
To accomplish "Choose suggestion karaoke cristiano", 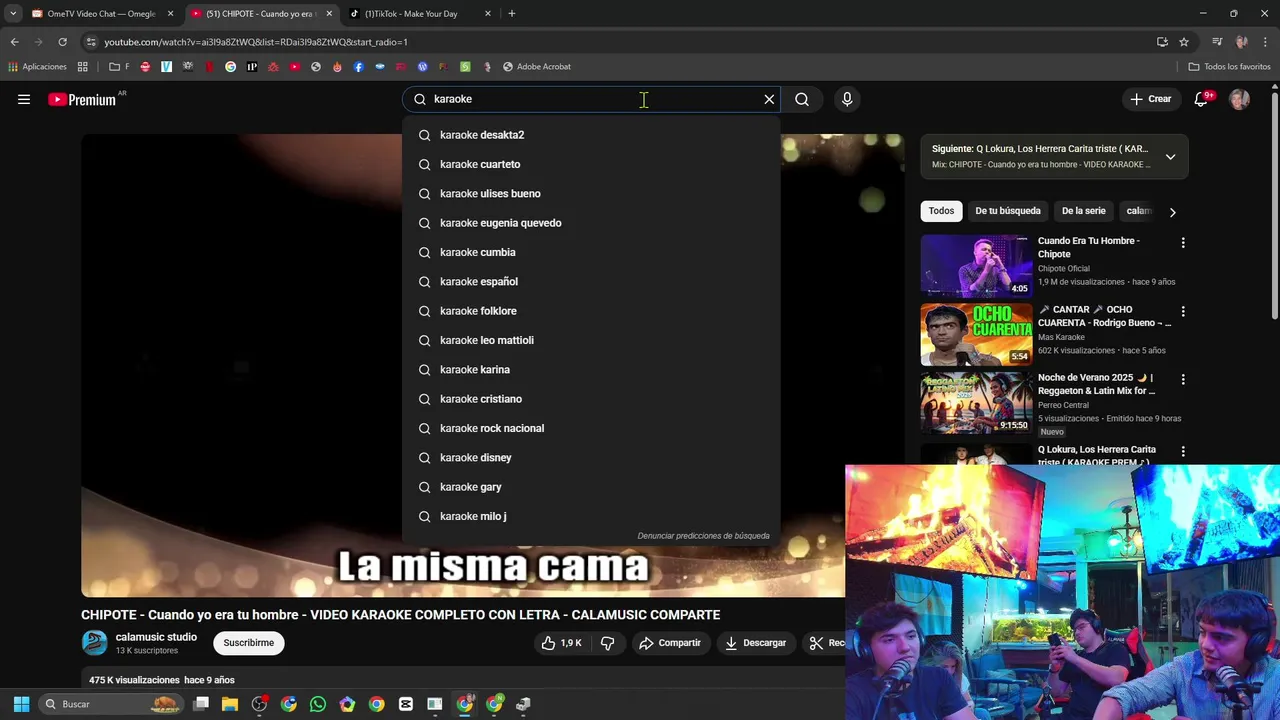I will point(590,399).
